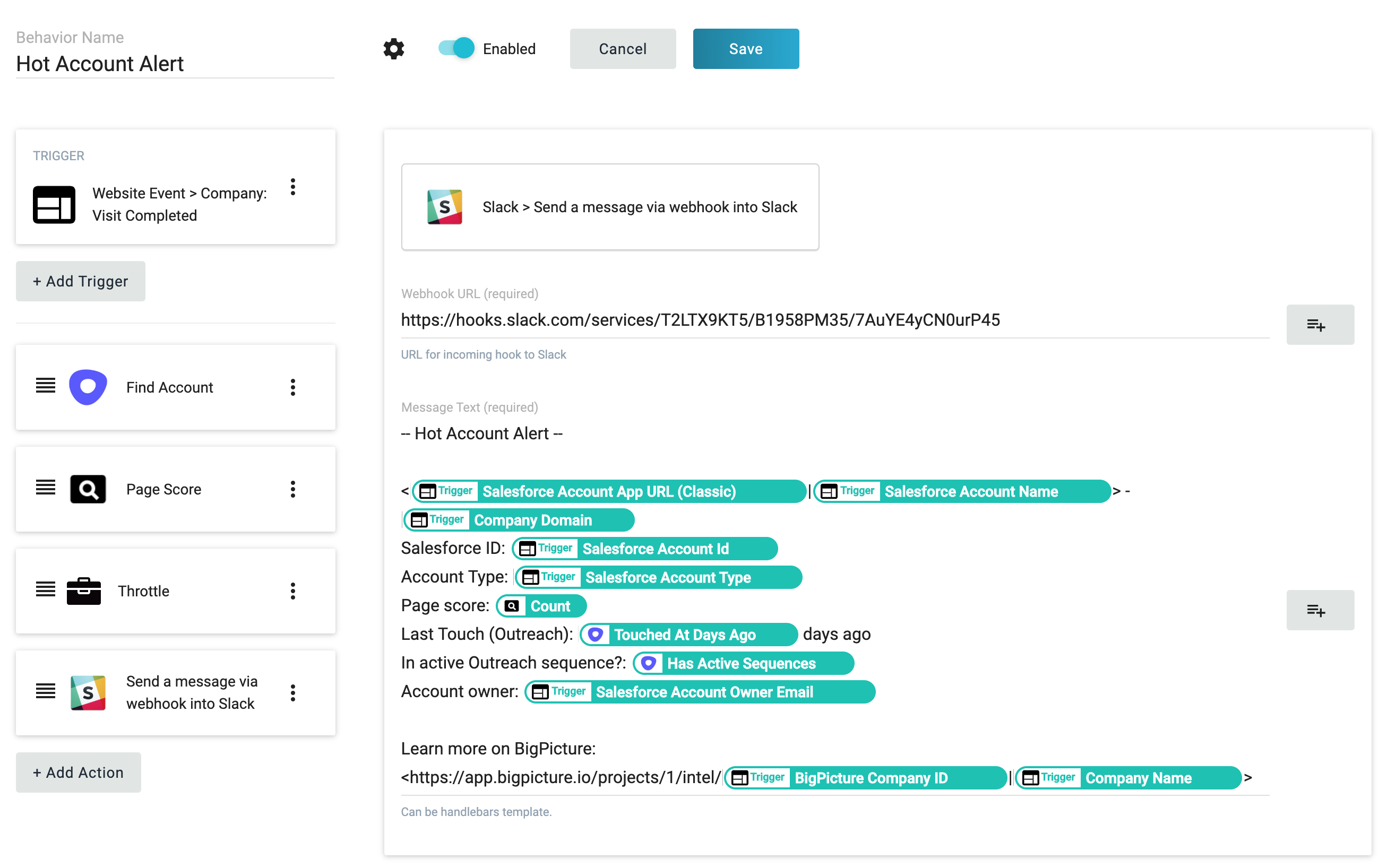Select the Page score Count token
The width and height of the screenshot is (1396, 868).
click(x=541, y=606)
